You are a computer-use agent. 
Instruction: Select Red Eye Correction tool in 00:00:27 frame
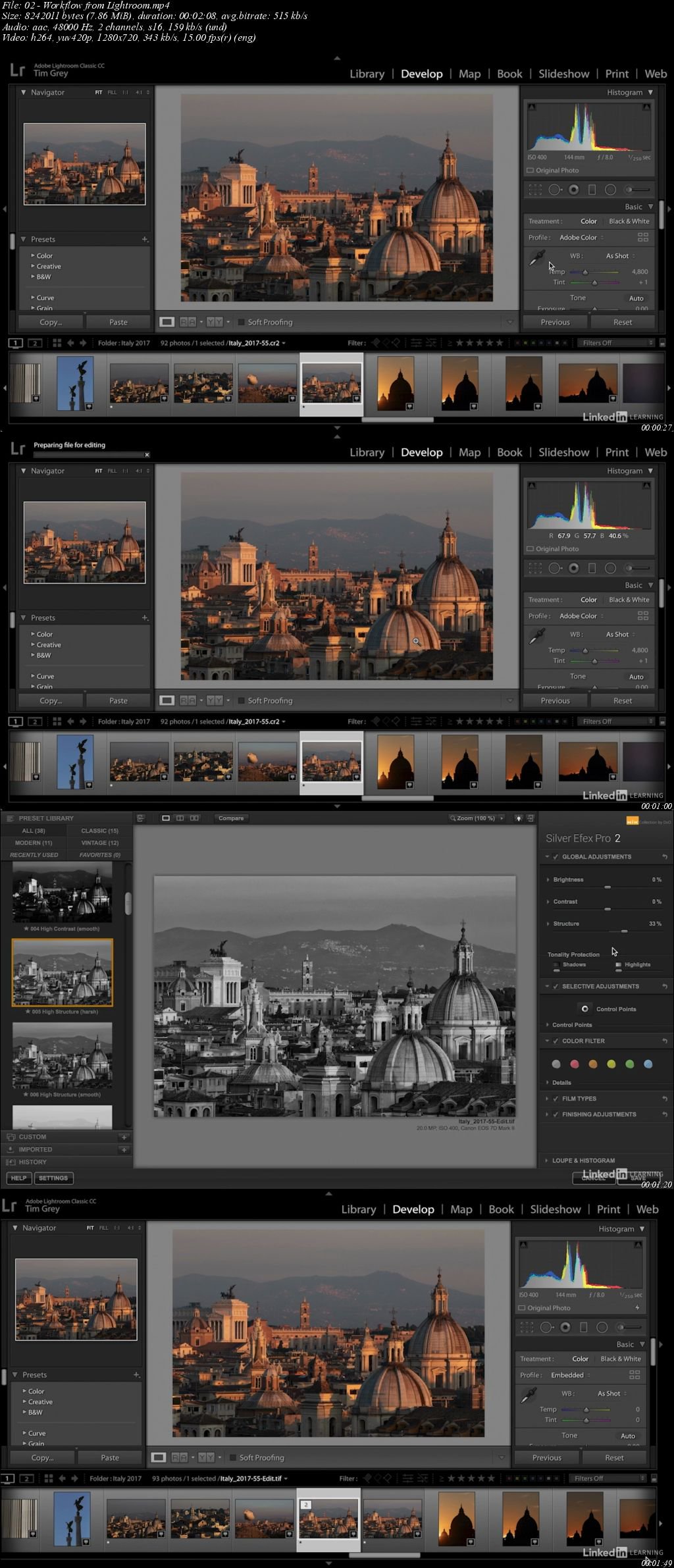pyautogui.click(x=573, y=190)
